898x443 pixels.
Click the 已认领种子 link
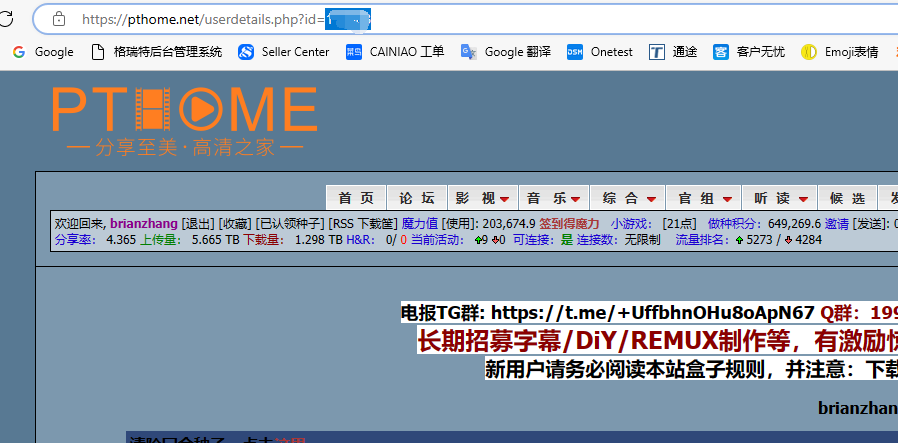tap(290, 224)
